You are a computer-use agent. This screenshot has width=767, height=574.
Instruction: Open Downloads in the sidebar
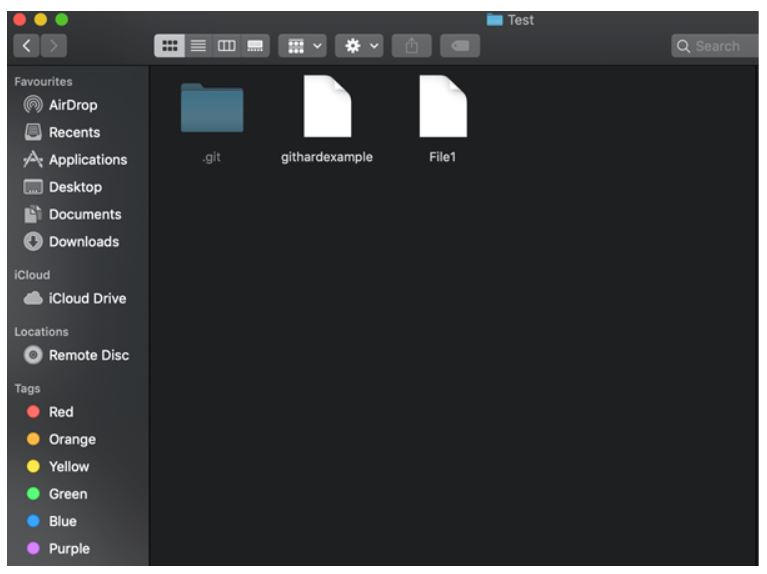[x=71, y=242]
